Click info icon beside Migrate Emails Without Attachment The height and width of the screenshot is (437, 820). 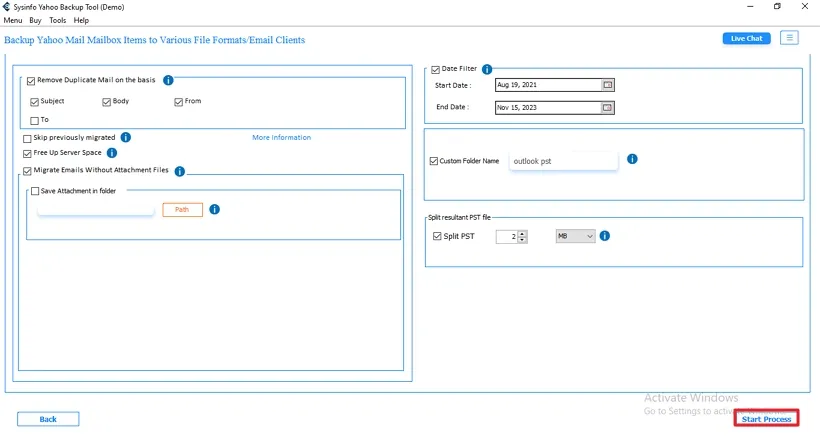(179, 171)
